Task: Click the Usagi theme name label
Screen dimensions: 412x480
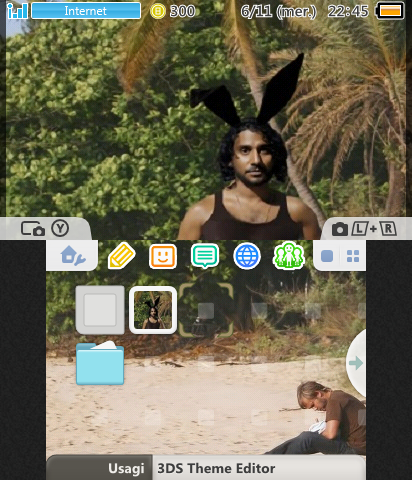Action: tap(126, 468)
